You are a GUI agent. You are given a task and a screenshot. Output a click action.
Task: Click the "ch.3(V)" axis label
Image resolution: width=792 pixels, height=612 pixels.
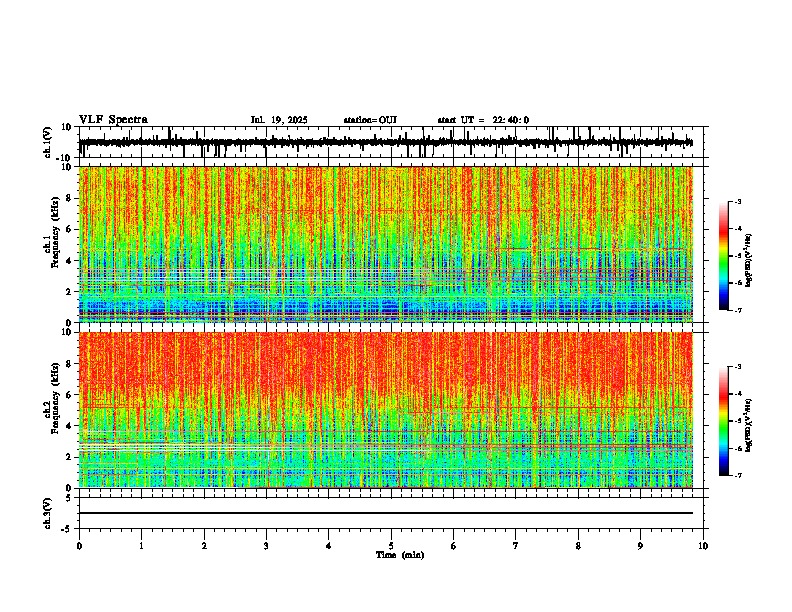tap(48, 513)
